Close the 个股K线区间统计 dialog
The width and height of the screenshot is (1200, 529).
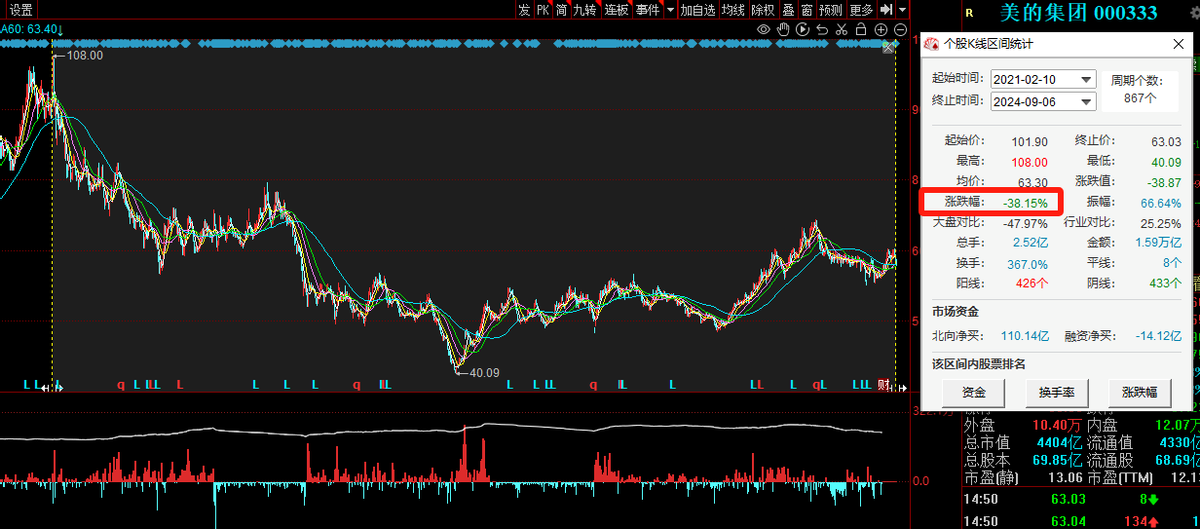pos(1177,44)
